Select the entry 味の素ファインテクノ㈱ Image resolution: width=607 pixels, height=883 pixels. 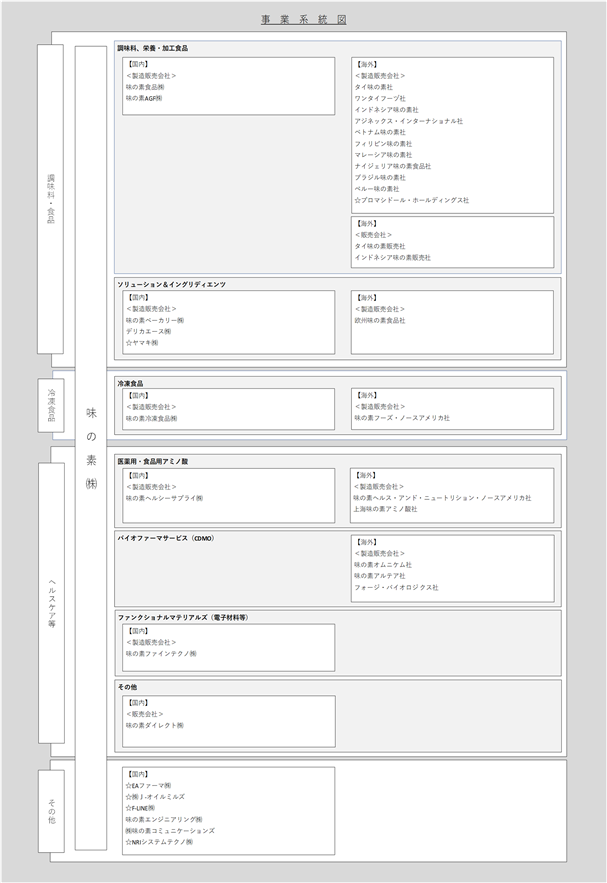161,654
